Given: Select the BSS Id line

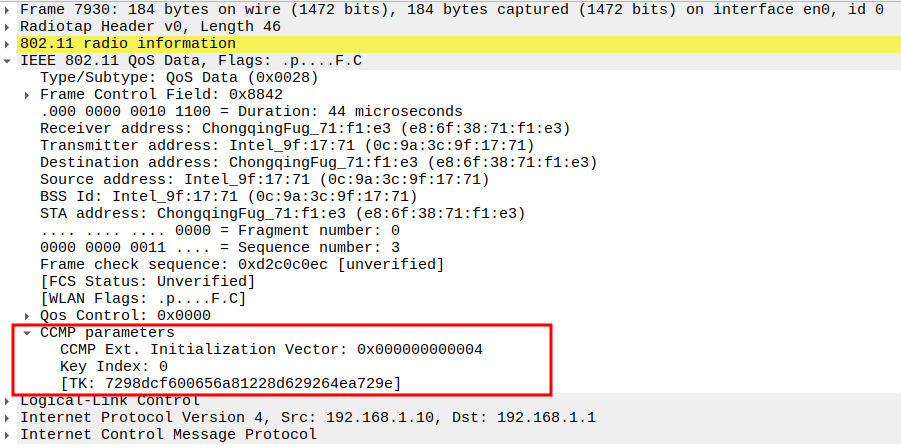Looking at the screenshot, I should 228,197.
